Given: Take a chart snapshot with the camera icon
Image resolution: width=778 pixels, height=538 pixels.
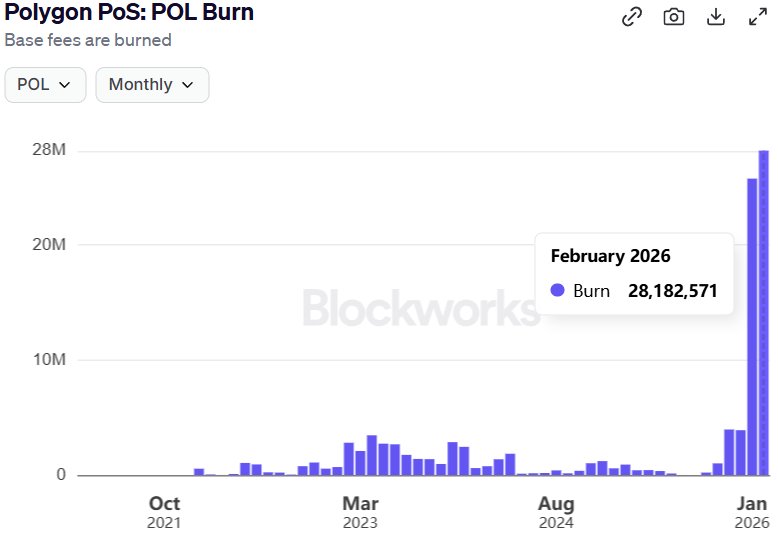Looking at the screenshot, I should (674, 17).
